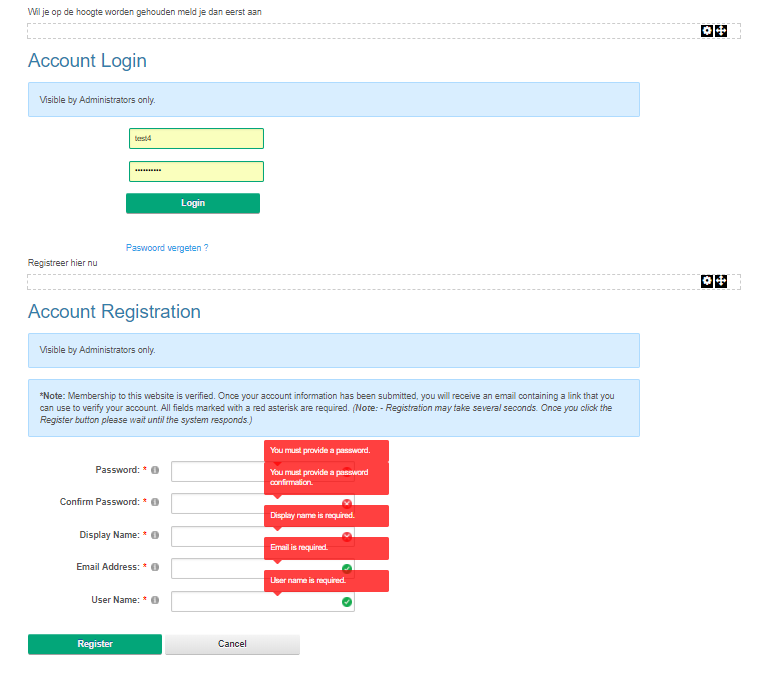Click 'Visible by Administrators only.' banner under Account Registration
Screen dimensions: 770x682
click(334, 350)
